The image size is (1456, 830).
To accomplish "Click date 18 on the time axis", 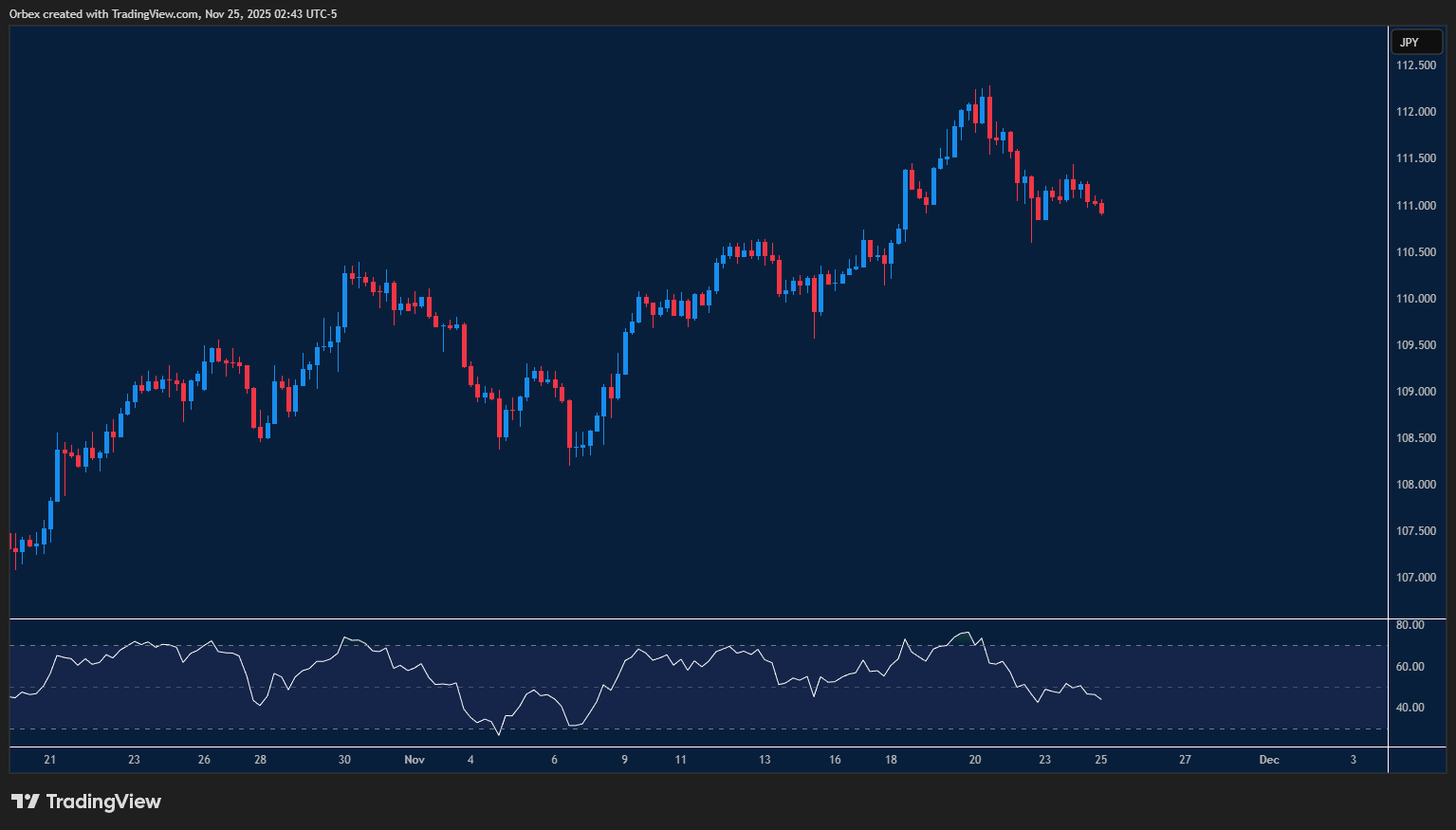I will [x=891, y=760].
